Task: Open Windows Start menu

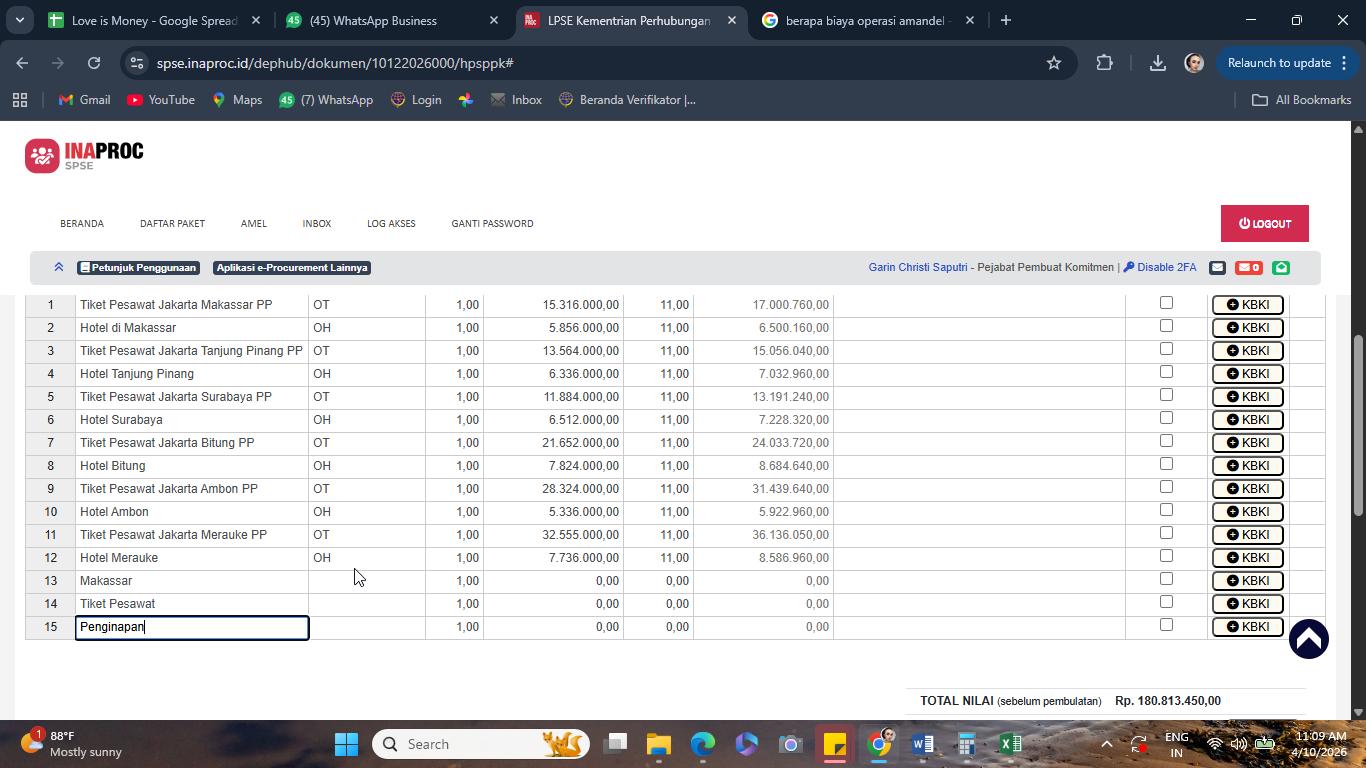Action: tap(346, 744)
